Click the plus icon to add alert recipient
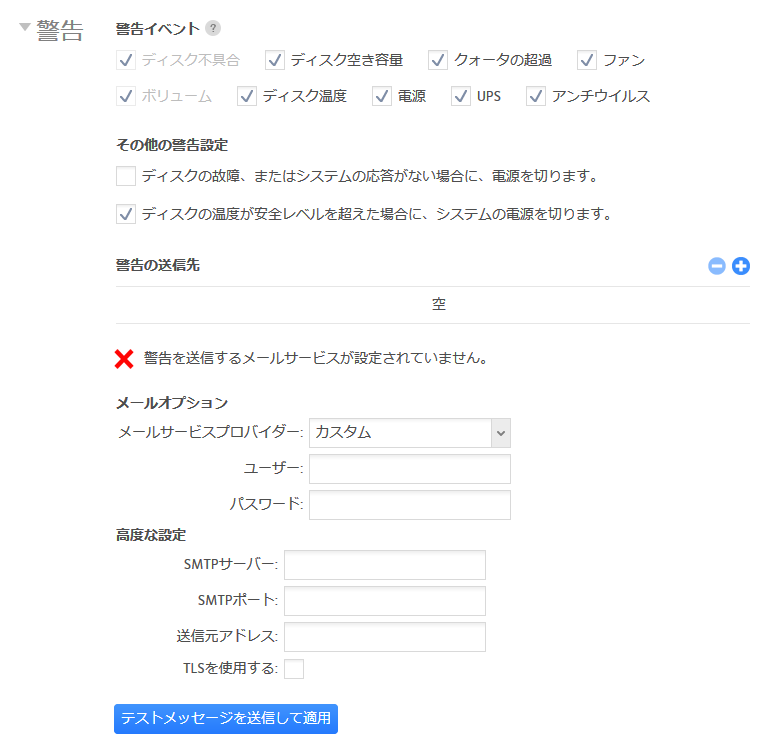 point(741,266)
